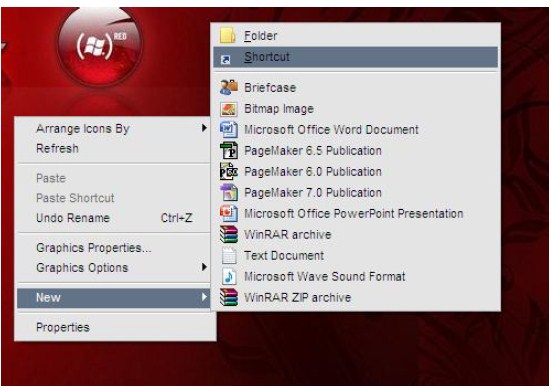Click the Ctrl+Z shortcut hint text
The image size is (552, 390).
pyautogui.click(x=176, y=218)
